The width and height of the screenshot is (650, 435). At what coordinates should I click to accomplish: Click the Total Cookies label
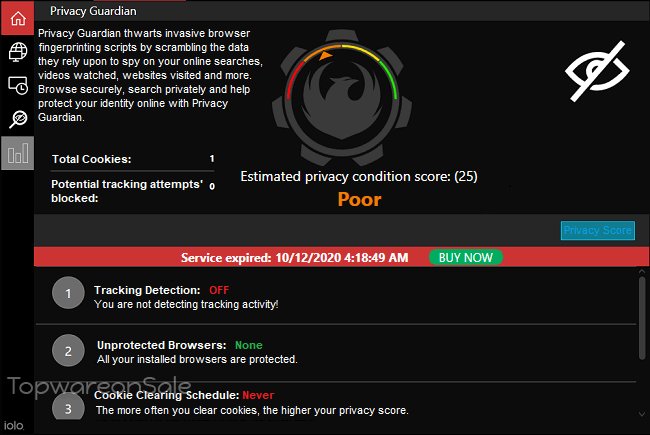click(92, 159)
